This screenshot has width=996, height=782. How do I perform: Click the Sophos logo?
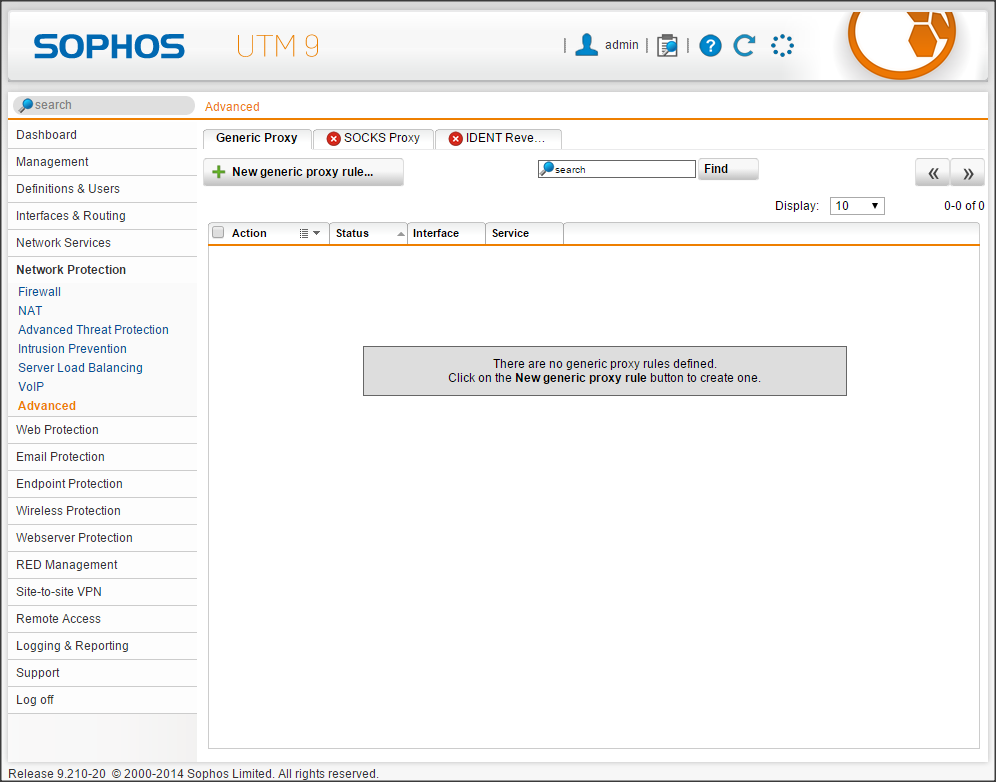point(109,47)
